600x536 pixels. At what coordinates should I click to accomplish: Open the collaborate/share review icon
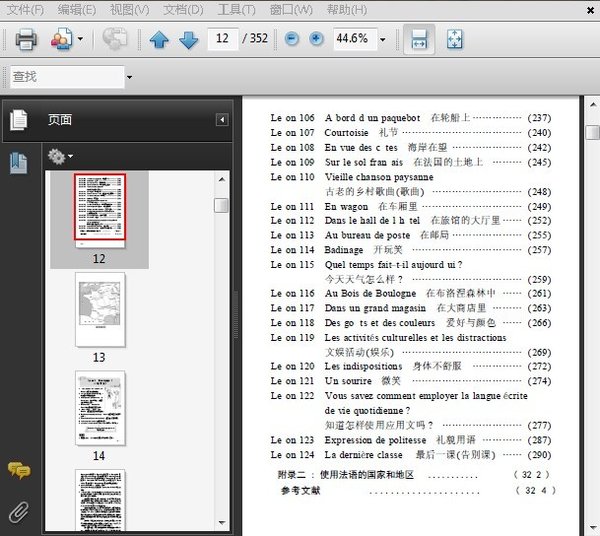(x=61, y=39)
